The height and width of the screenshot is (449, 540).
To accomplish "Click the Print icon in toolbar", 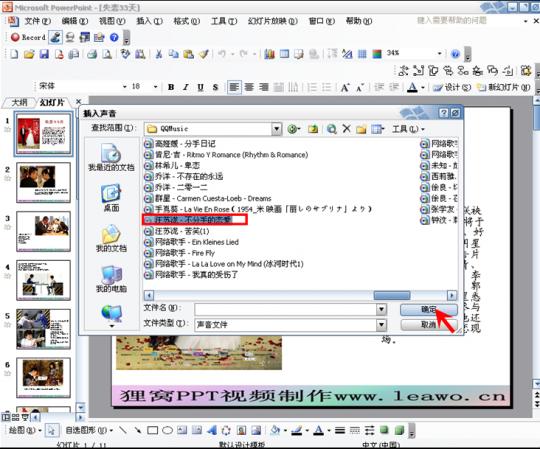I will (x=92, y=54).
